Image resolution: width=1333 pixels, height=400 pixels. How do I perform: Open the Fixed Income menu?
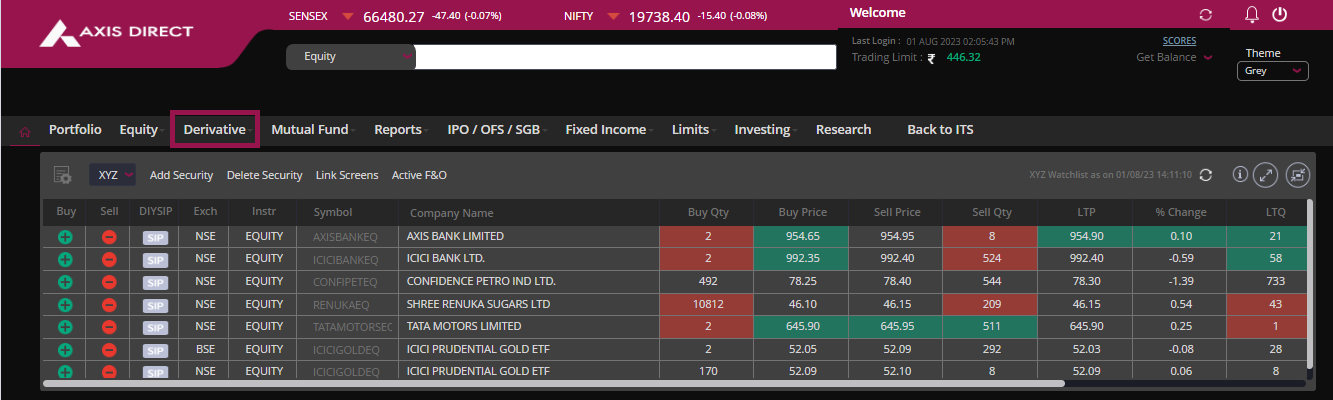[606, 130]
